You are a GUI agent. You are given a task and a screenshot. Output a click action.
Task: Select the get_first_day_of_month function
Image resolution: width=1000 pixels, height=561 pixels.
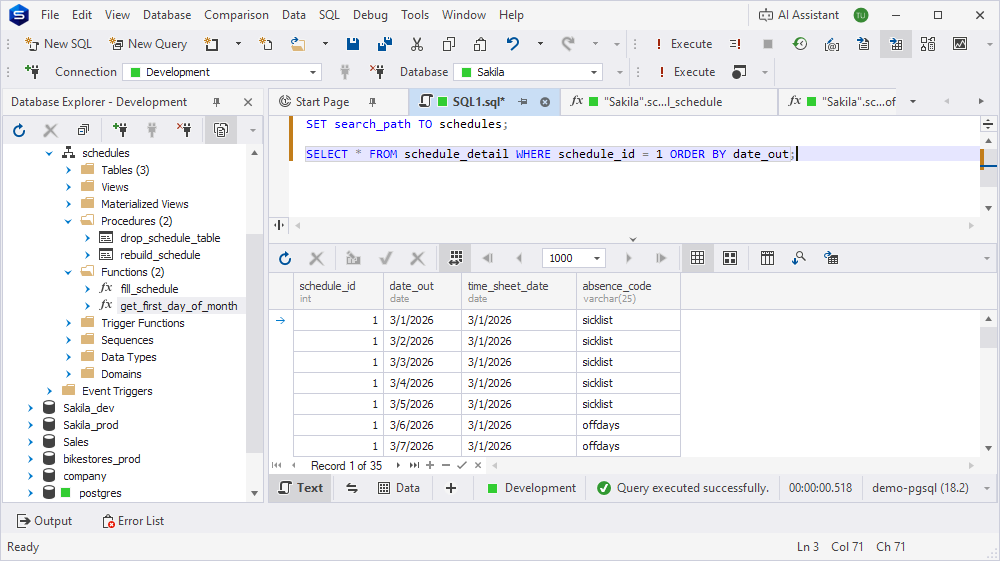coord(179,306)
